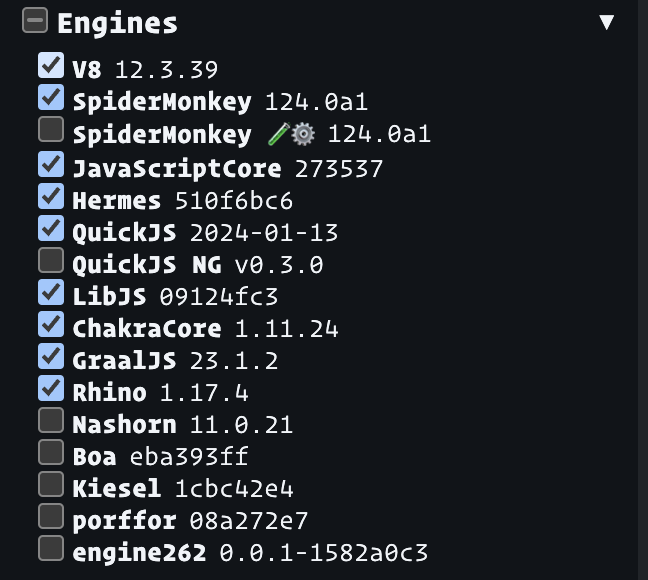Image resolution: width=648 pixels, height=580 pixels.
Task: Click the JavaScriptCore label text
Action: [177, 169]
